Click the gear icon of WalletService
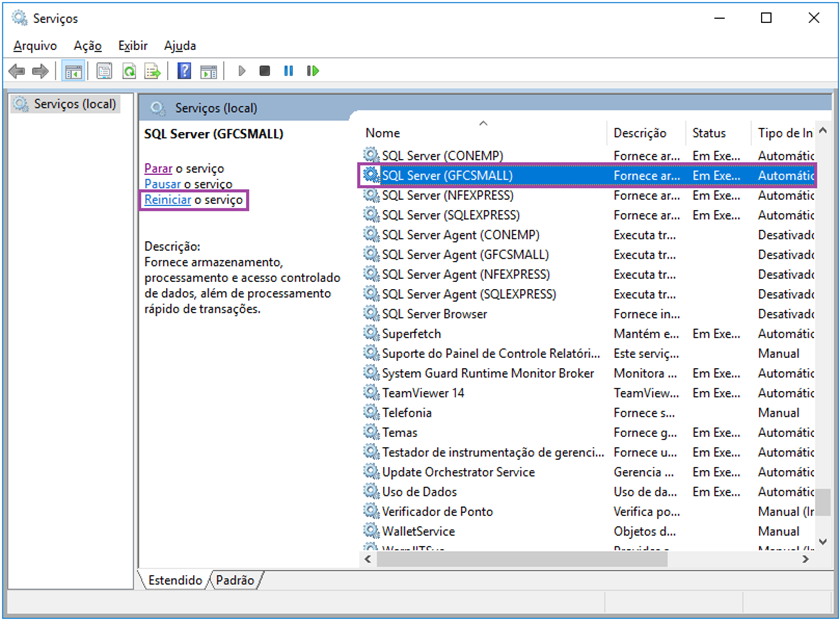840x622 pixels. pos(371,531)
